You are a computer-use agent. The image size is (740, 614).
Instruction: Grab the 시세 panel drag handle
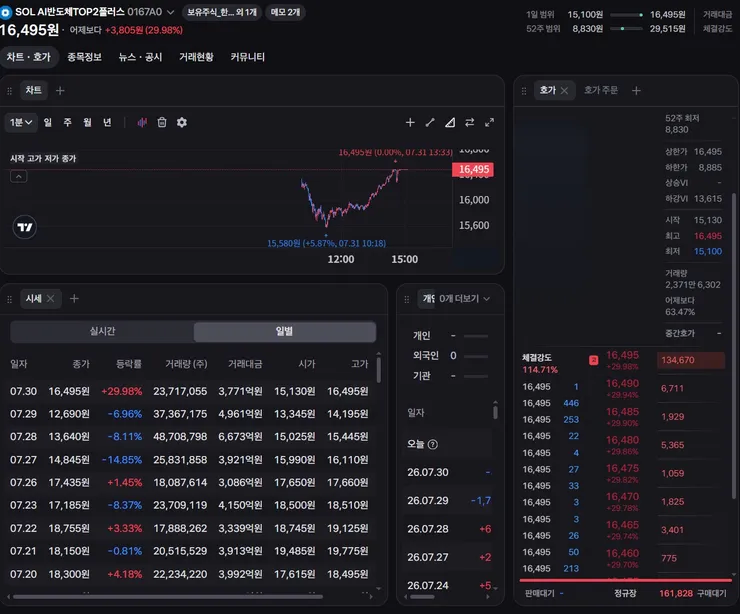[9, 299]
